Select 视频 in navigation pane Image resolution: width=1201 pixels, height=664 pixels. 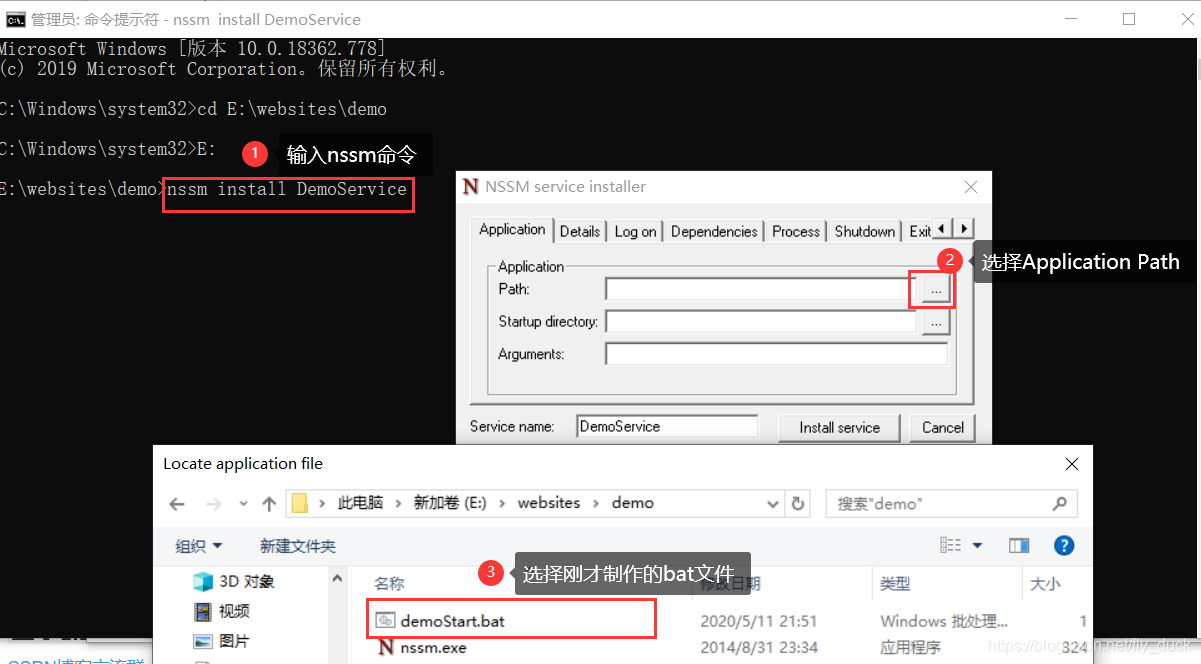(x=222, y=611)
